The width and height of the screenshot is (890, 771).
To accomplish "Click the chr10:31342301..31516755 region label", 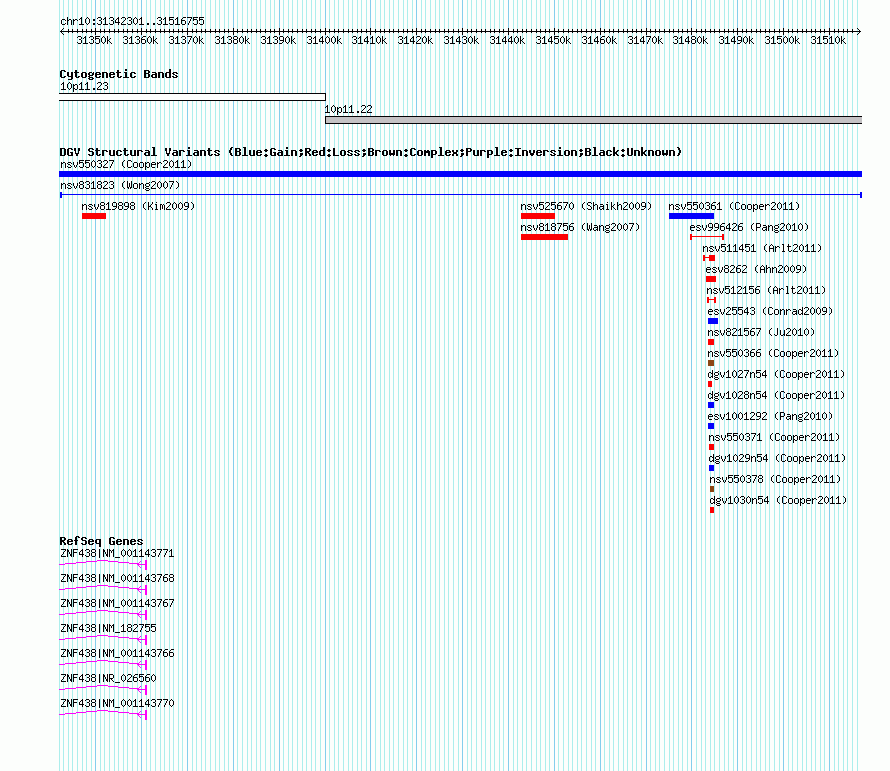I will click(132, 22).
